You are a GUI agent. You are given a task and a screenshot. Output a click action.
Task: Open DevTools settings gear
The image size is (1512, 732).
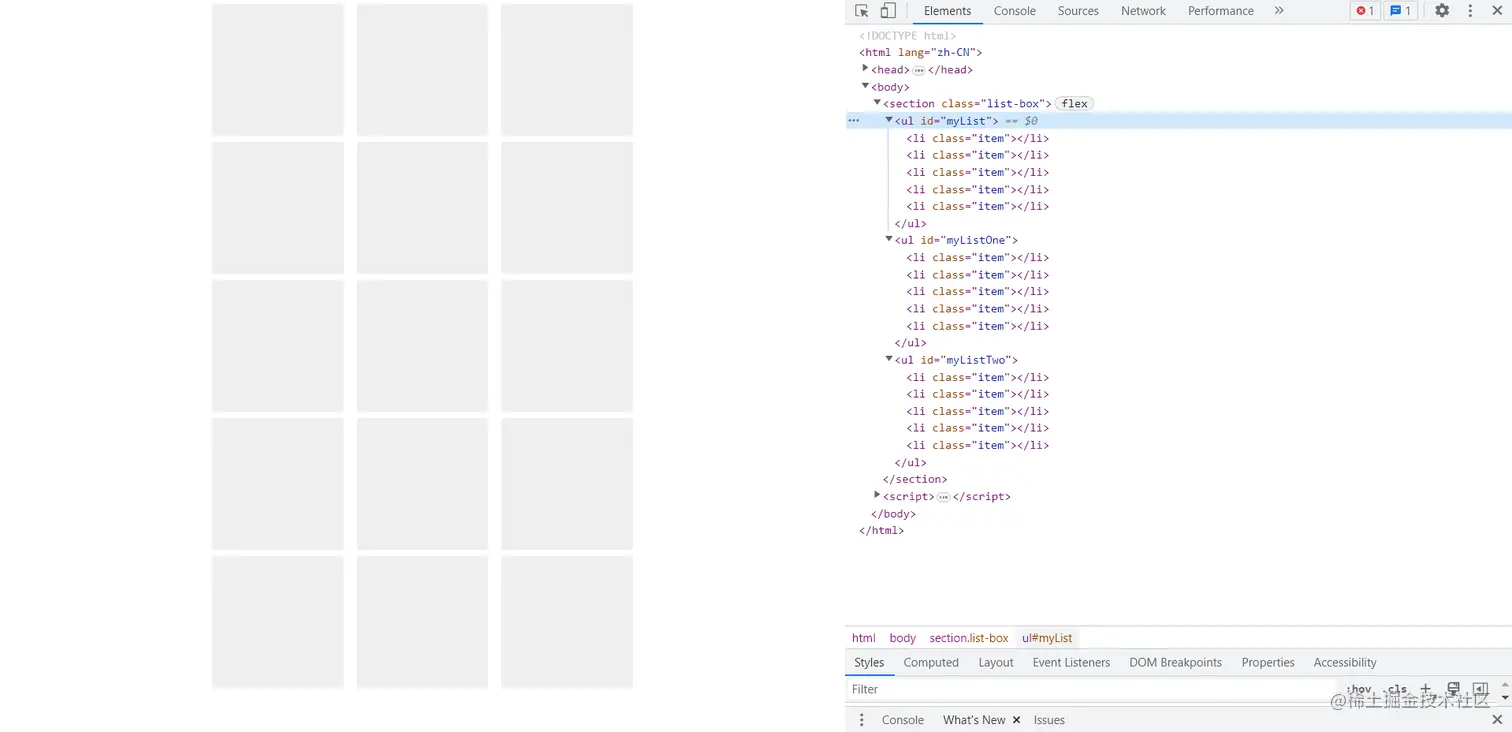pyautogui.click(x=1441, y=11)
